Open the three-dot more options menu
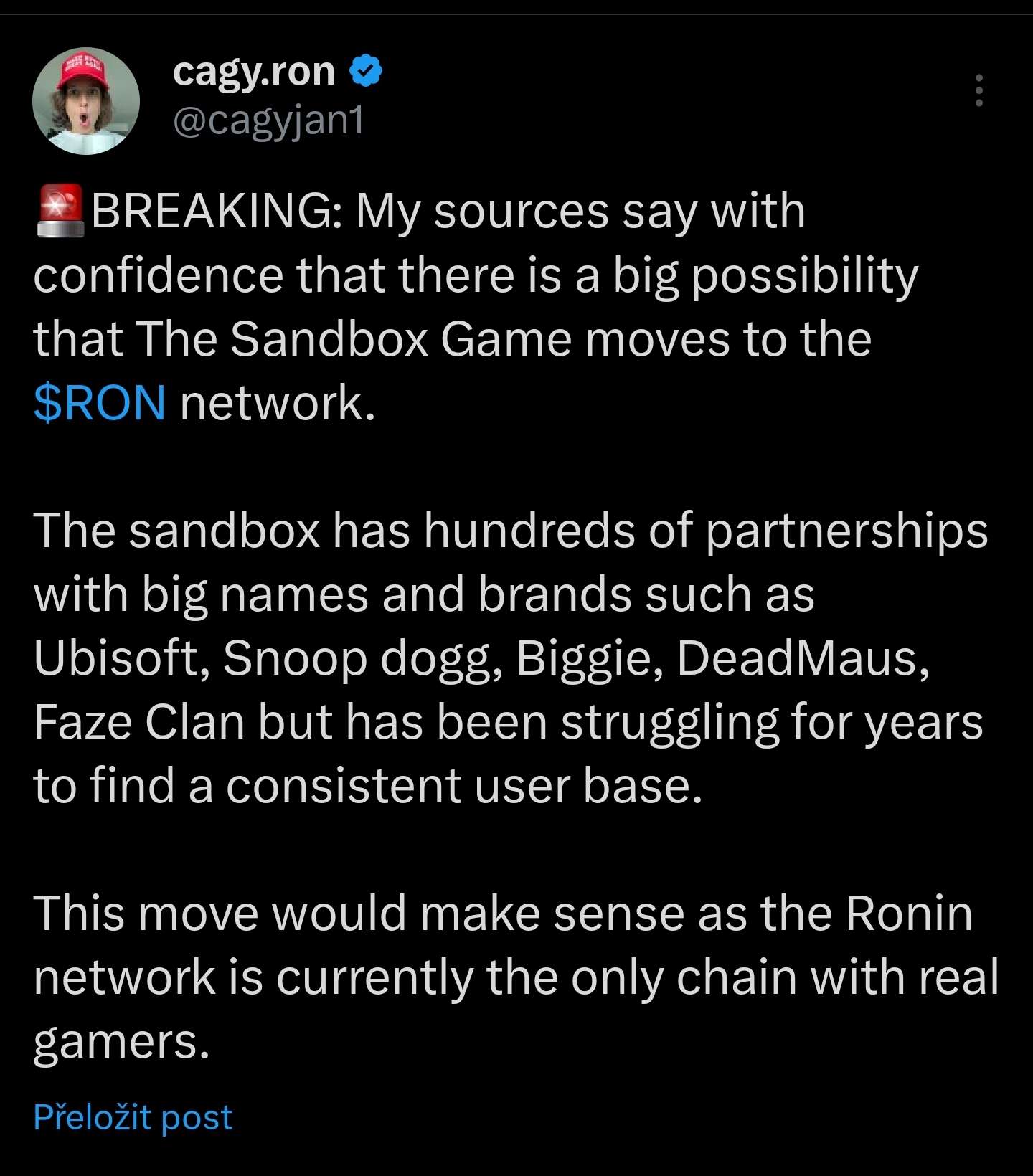Viewport: 1033px width, 1176px height. tap(978, 90)
